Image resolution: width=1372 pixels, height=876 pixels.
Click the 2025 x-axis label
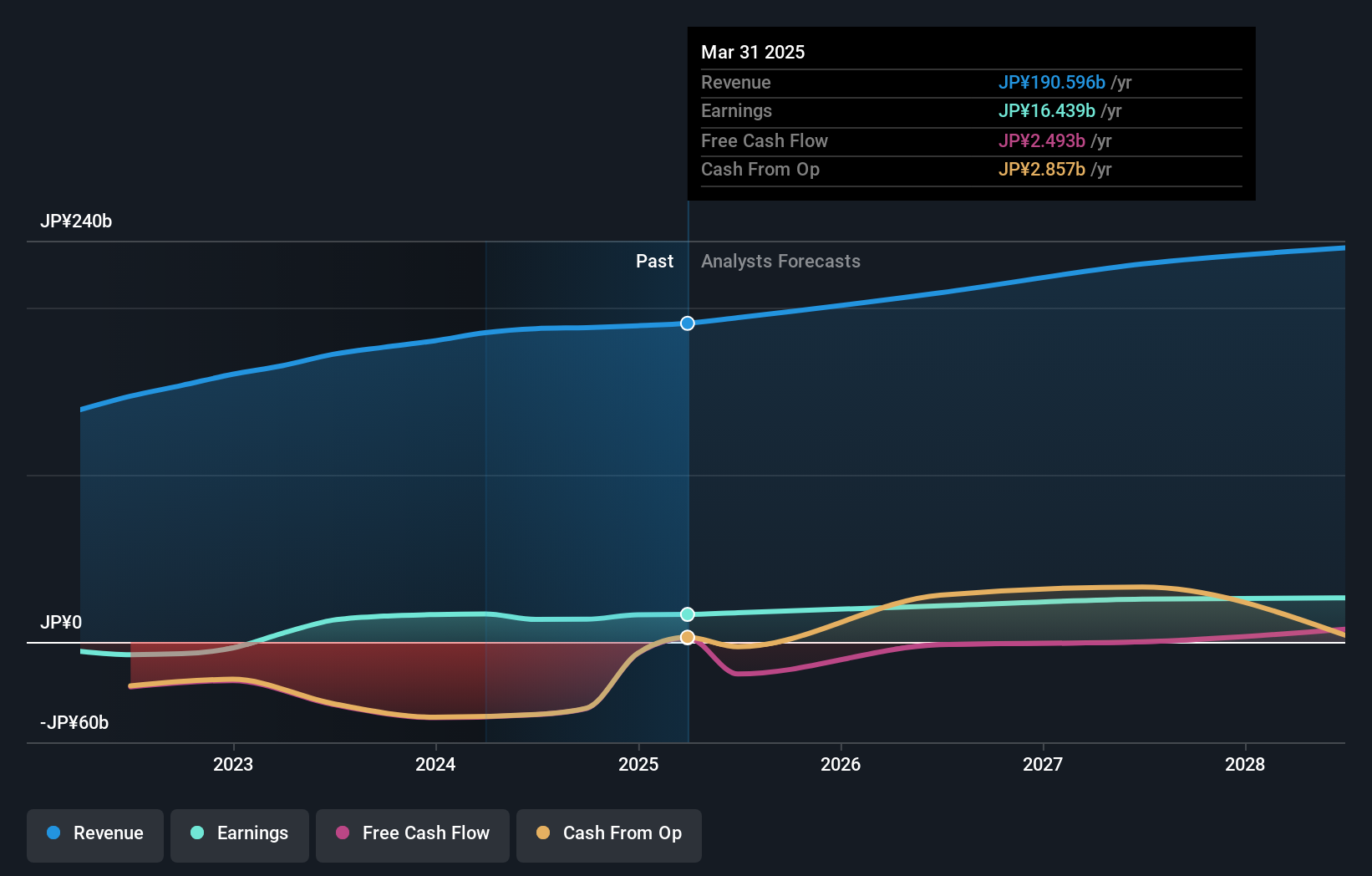click(638, 764)
